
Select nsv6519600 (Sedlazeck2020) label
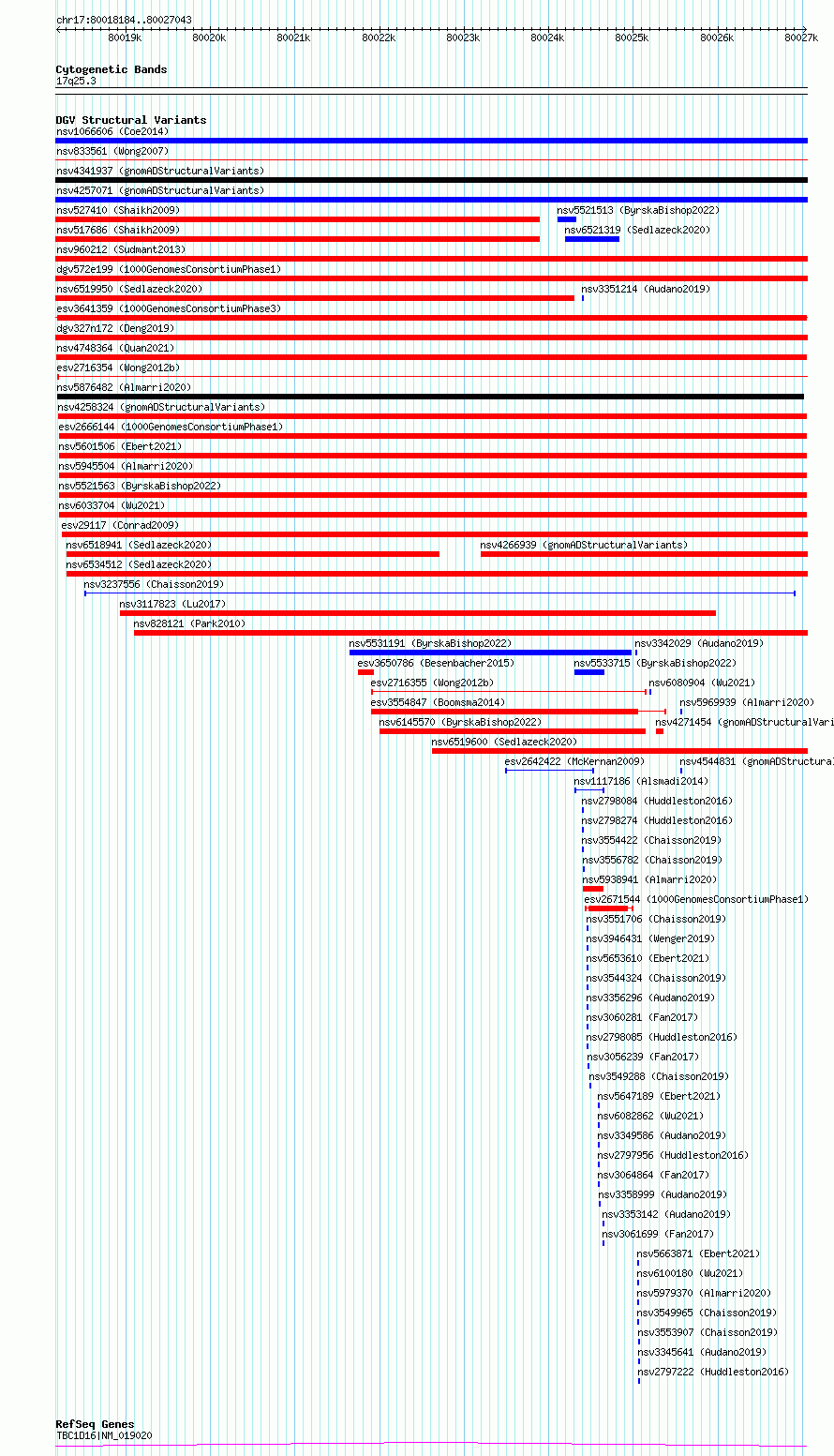click(505, 742)
